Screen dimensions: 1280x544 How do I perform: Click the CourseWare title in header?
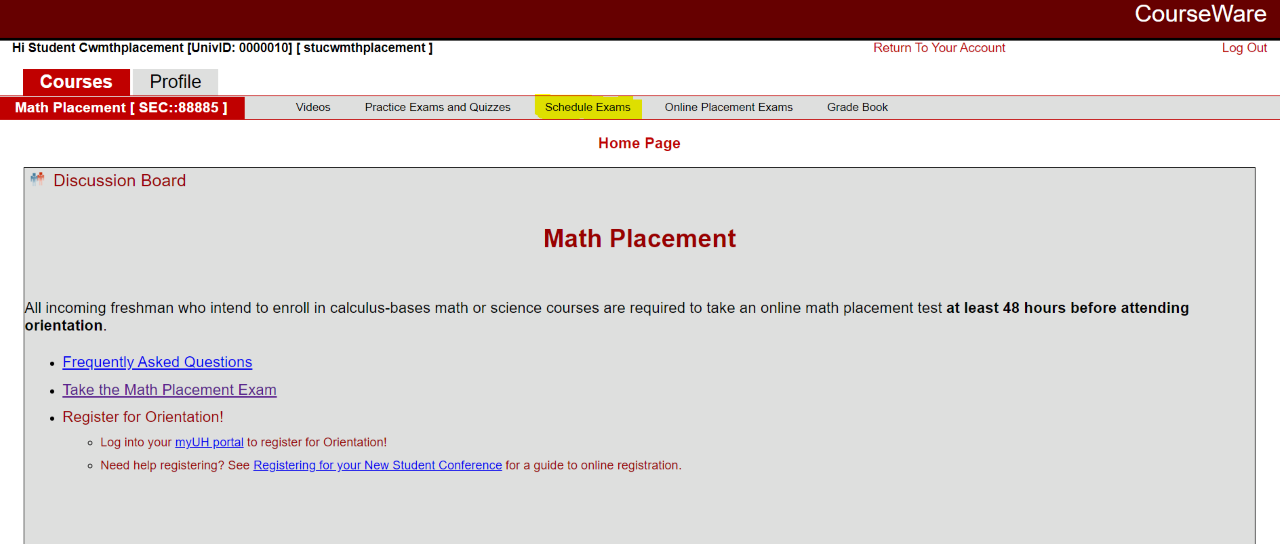[x=1200, y=14]
